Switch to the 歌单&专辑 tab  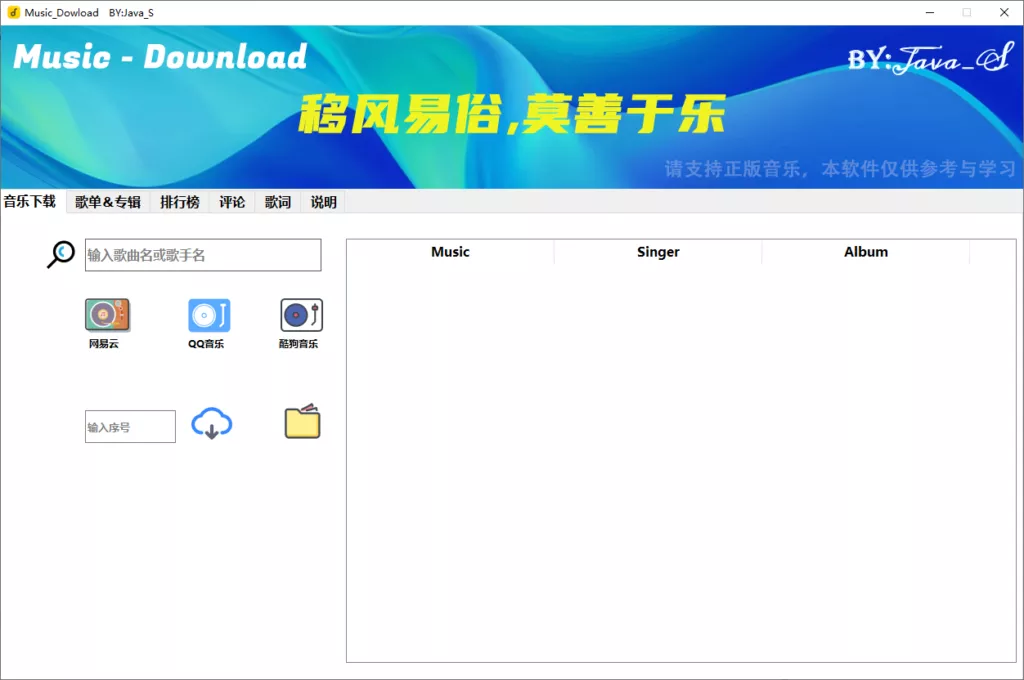(108, 202)
